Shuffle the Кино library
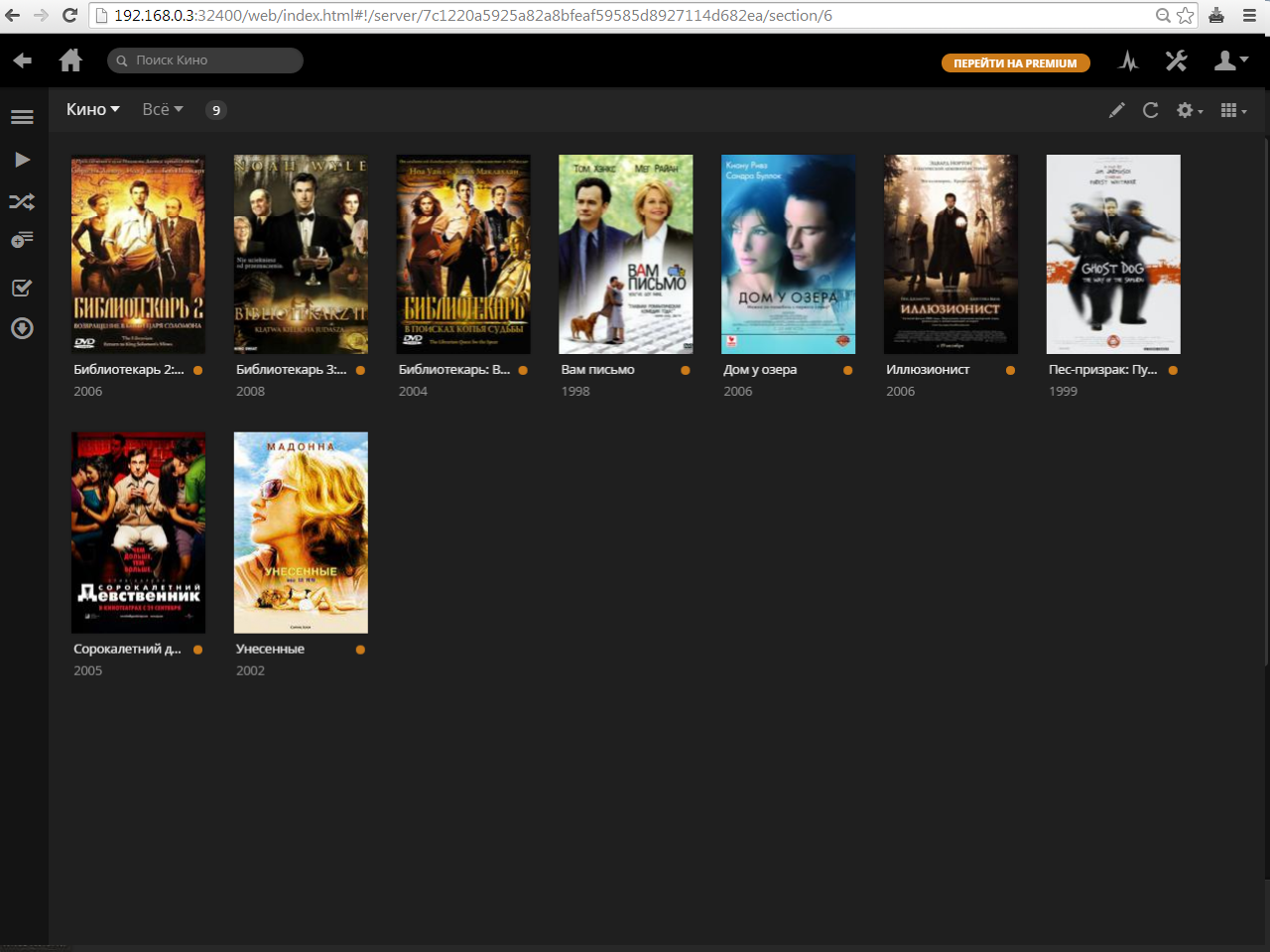Image resolution: width=1270 pixels, height=952 pixels. click(x=22, y=202)
